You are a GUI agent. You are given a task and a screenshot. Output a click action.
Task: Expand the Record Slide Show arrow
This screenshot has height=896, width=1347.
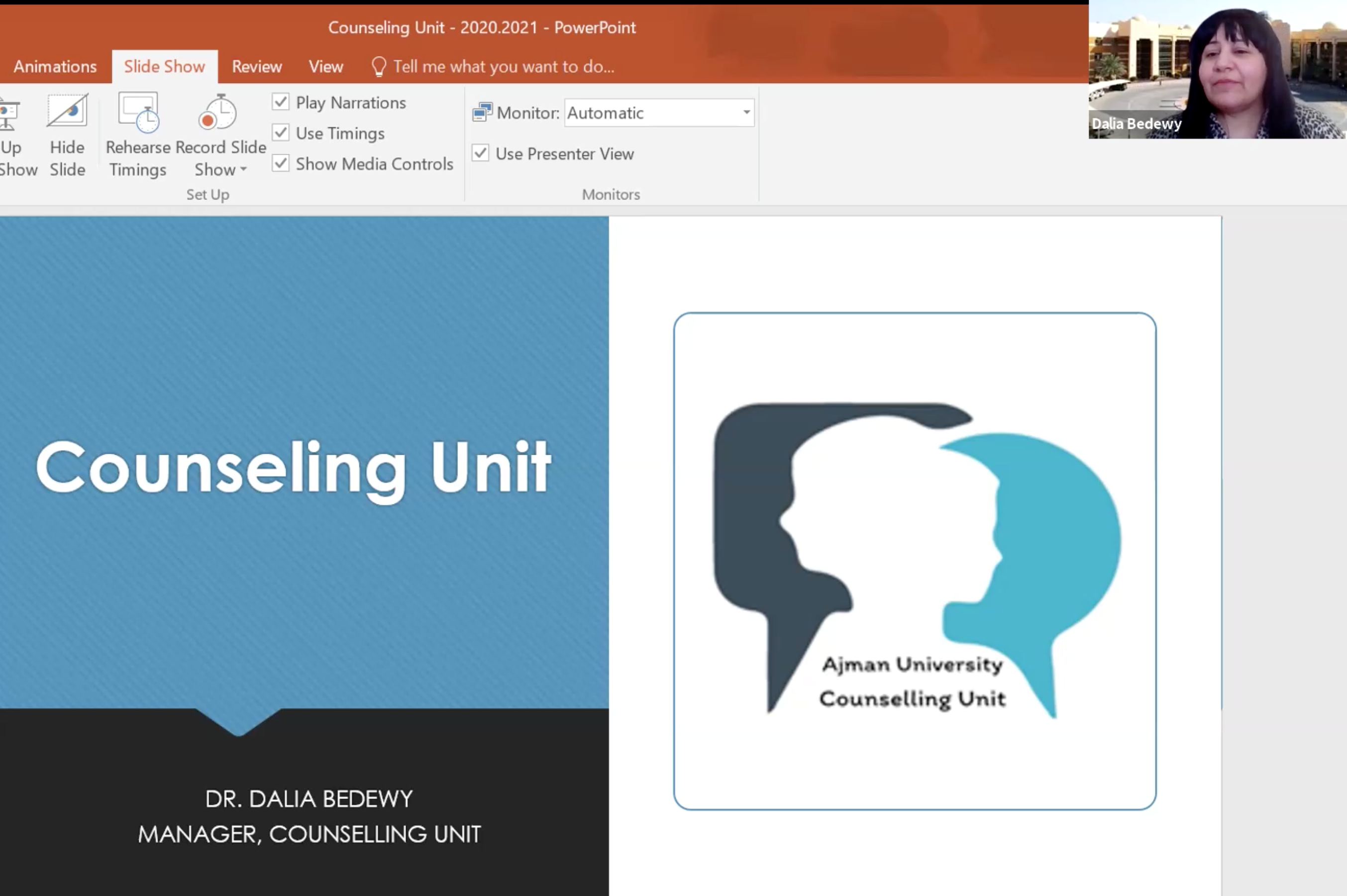[x=244, y=170]
